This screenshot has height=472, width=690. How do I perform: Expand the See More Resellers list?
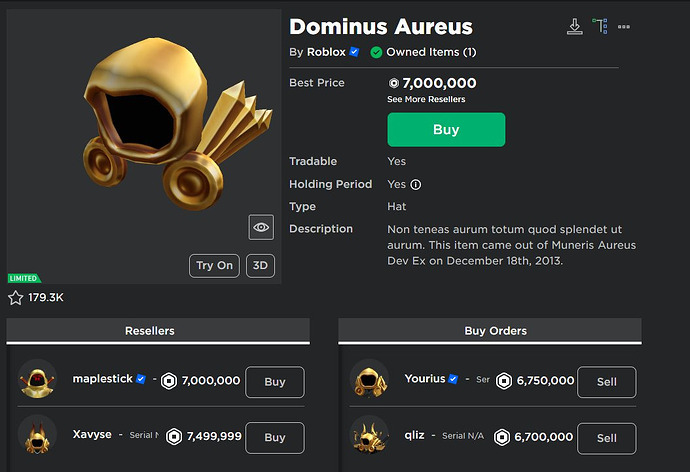click(x=426, y=100)
